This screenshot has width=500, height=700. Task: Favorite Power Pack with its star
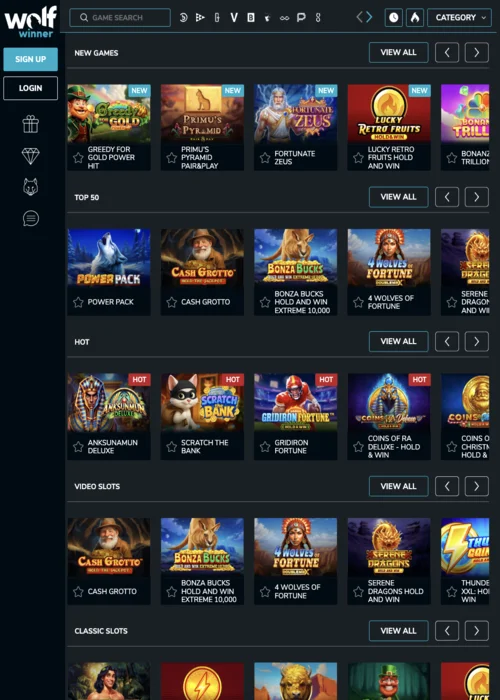pyautogui.click(x=78, y=302)
